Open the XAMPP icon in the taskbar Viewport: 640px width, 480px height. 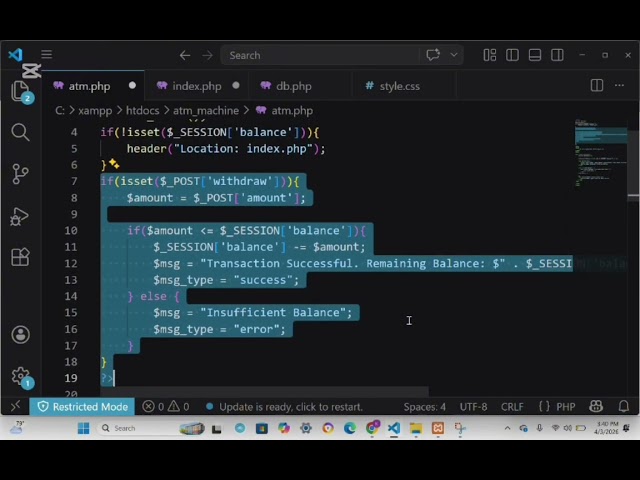pyautogui.click(x=438, y=428)
